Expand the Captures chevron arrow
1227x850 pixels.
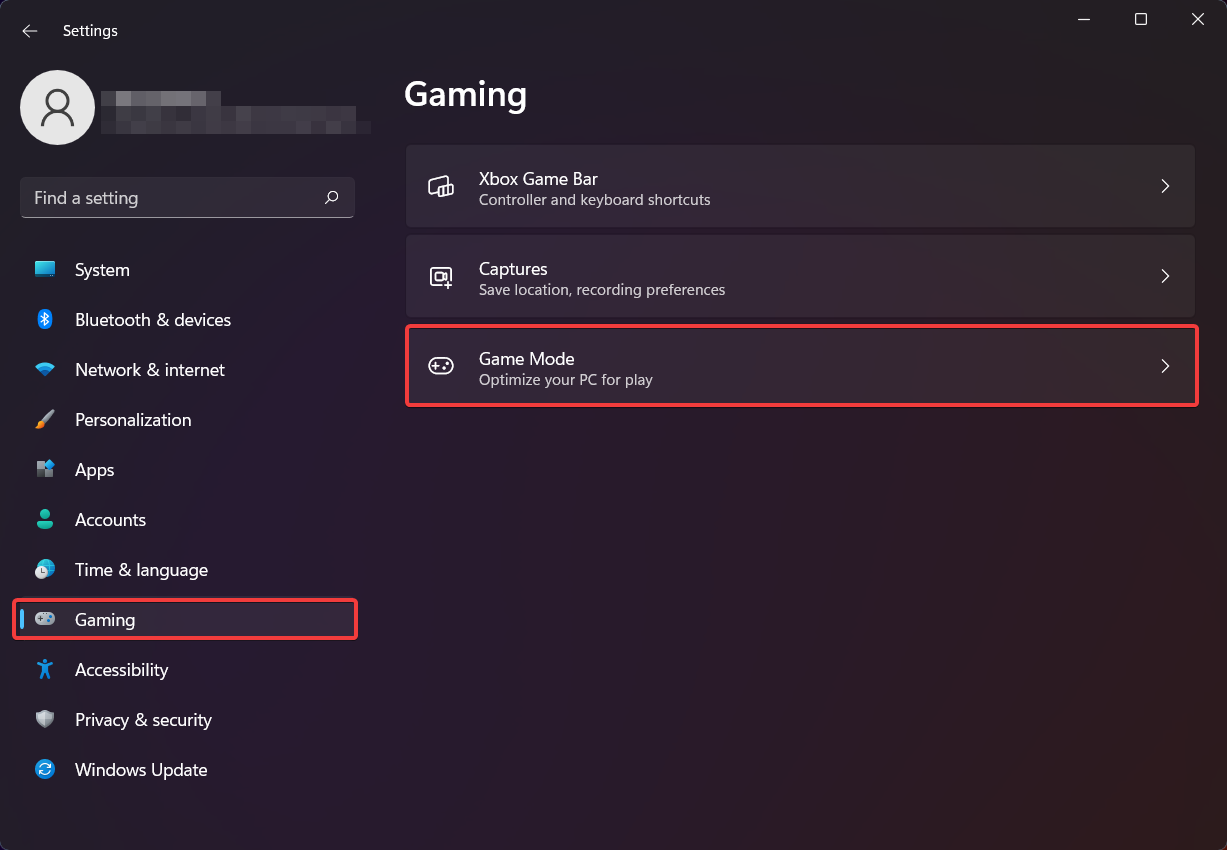tap(1165, 276)
